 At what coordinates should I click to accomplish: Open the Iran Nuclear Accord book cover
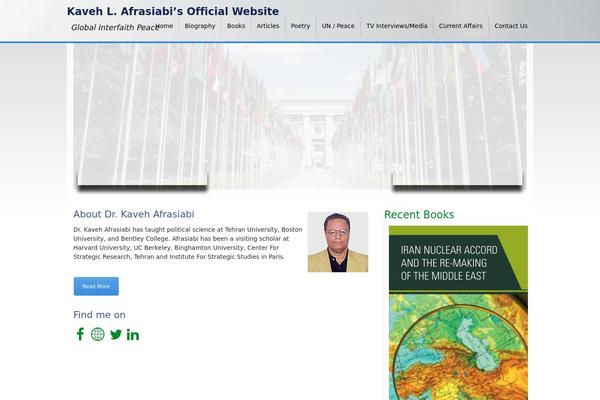(458, 313)
